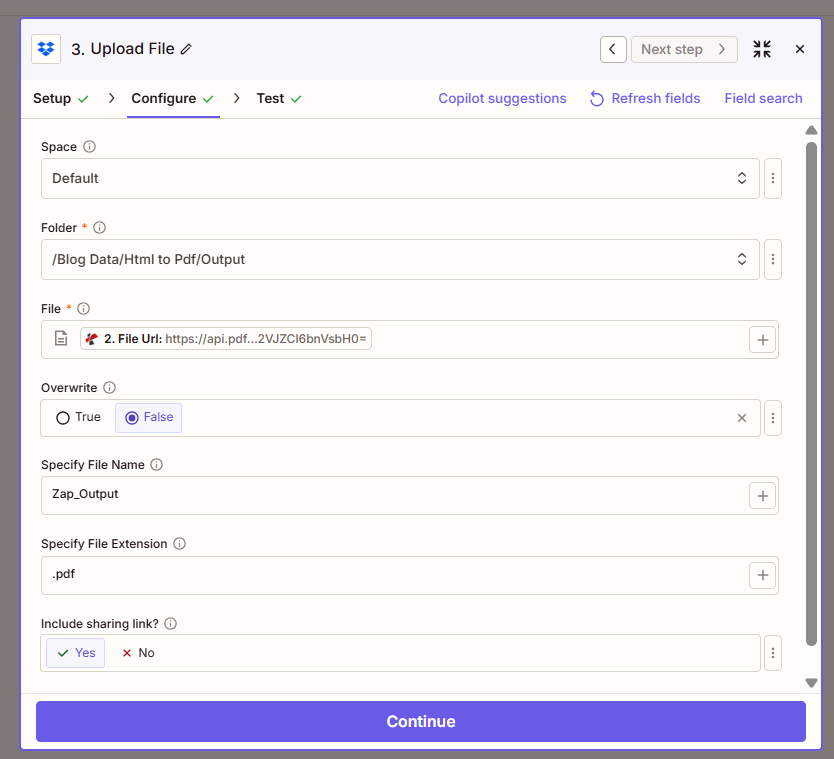Choose Yes for Include sharing link
Screen dimensions: 834x759
point(76,653)
